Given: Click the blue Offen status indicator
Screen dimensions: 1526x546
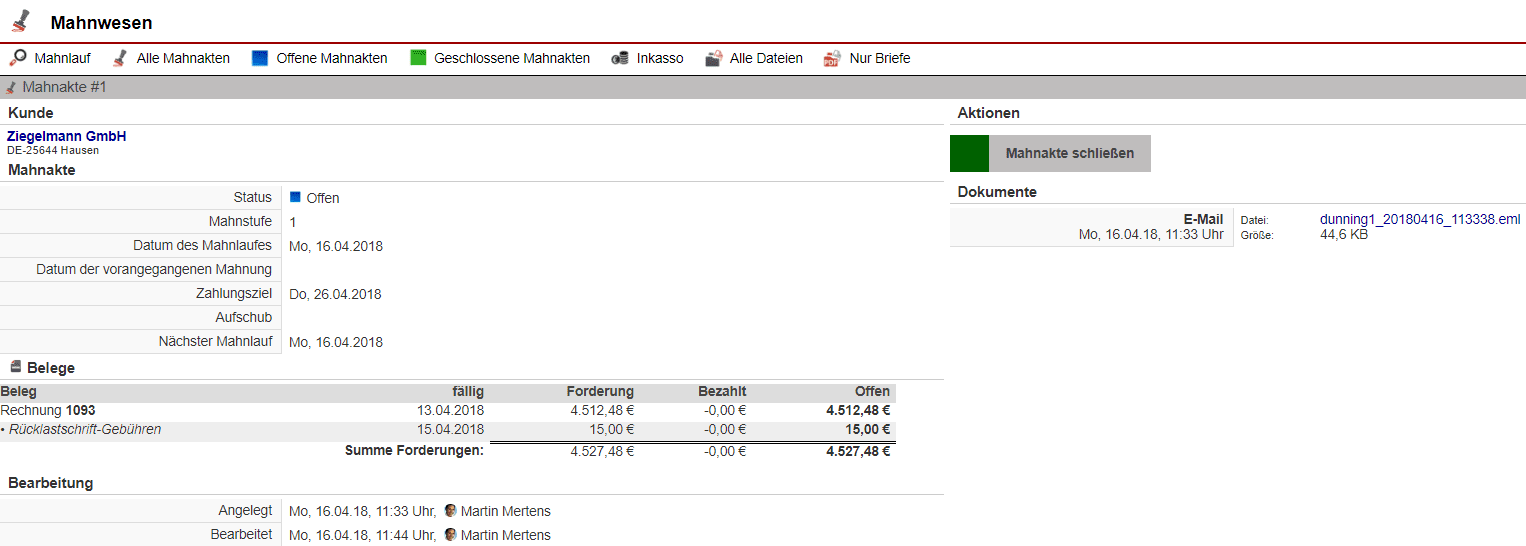Looking at the screenshot, I should (295, 197).
